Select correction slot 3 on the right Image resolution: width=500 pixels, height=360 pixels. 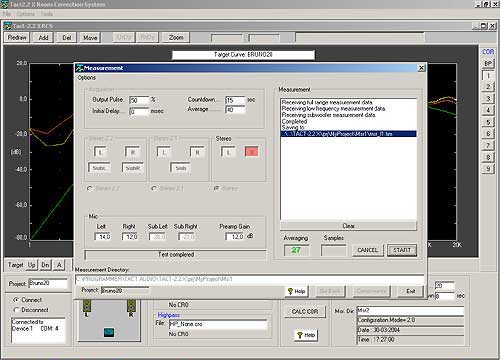tap(488, 98)
